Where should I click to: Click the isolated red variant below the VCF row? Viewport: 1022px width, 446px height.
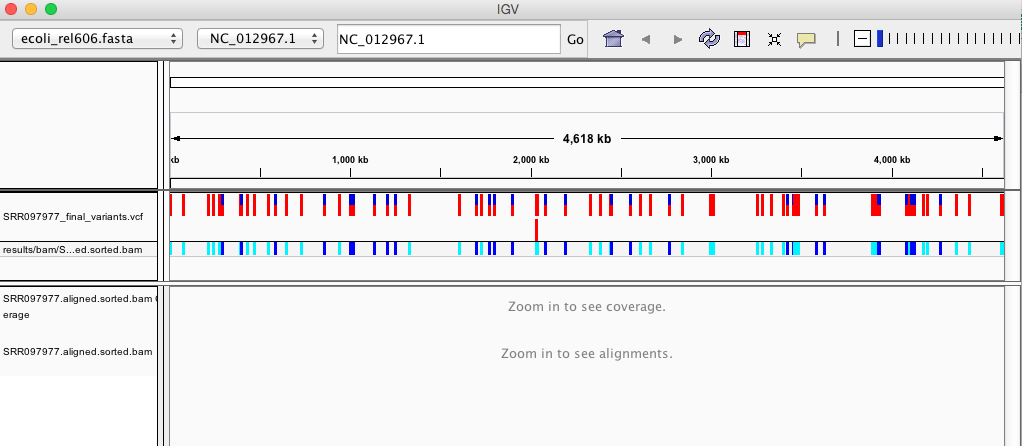pyautogui.click(x=537, y=230)
